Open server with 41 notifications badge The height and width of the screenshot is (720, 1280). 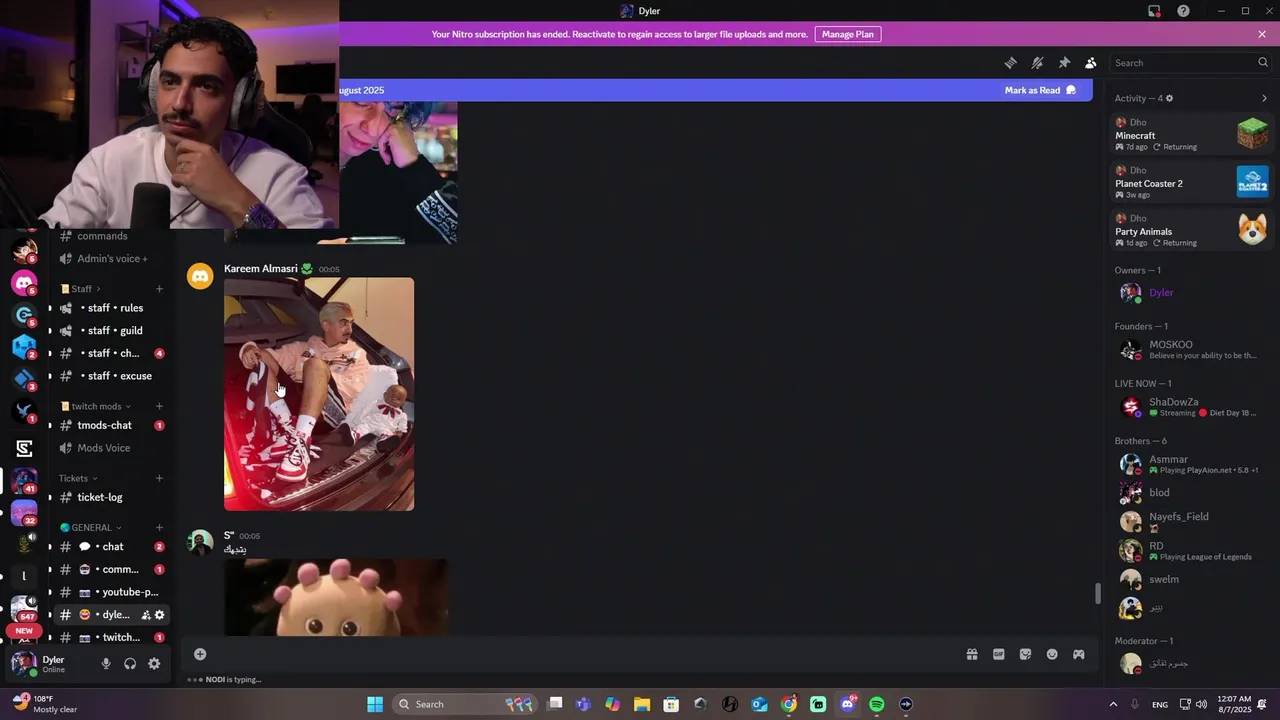click(24, 481)
